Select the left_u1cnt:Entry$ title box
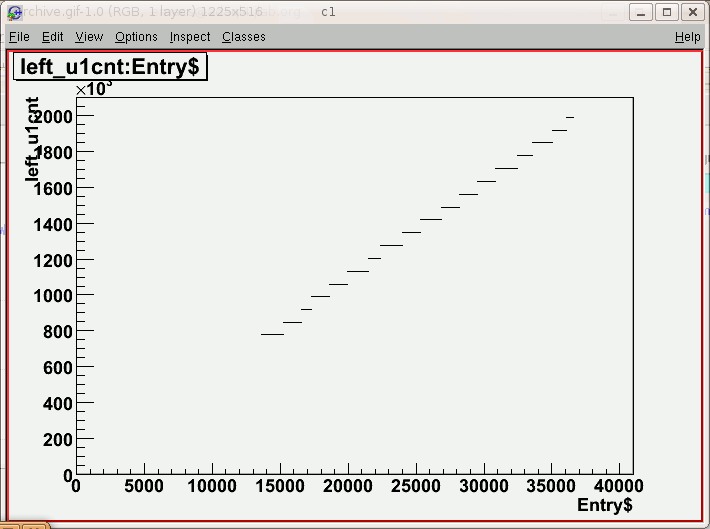 (110, 67)
